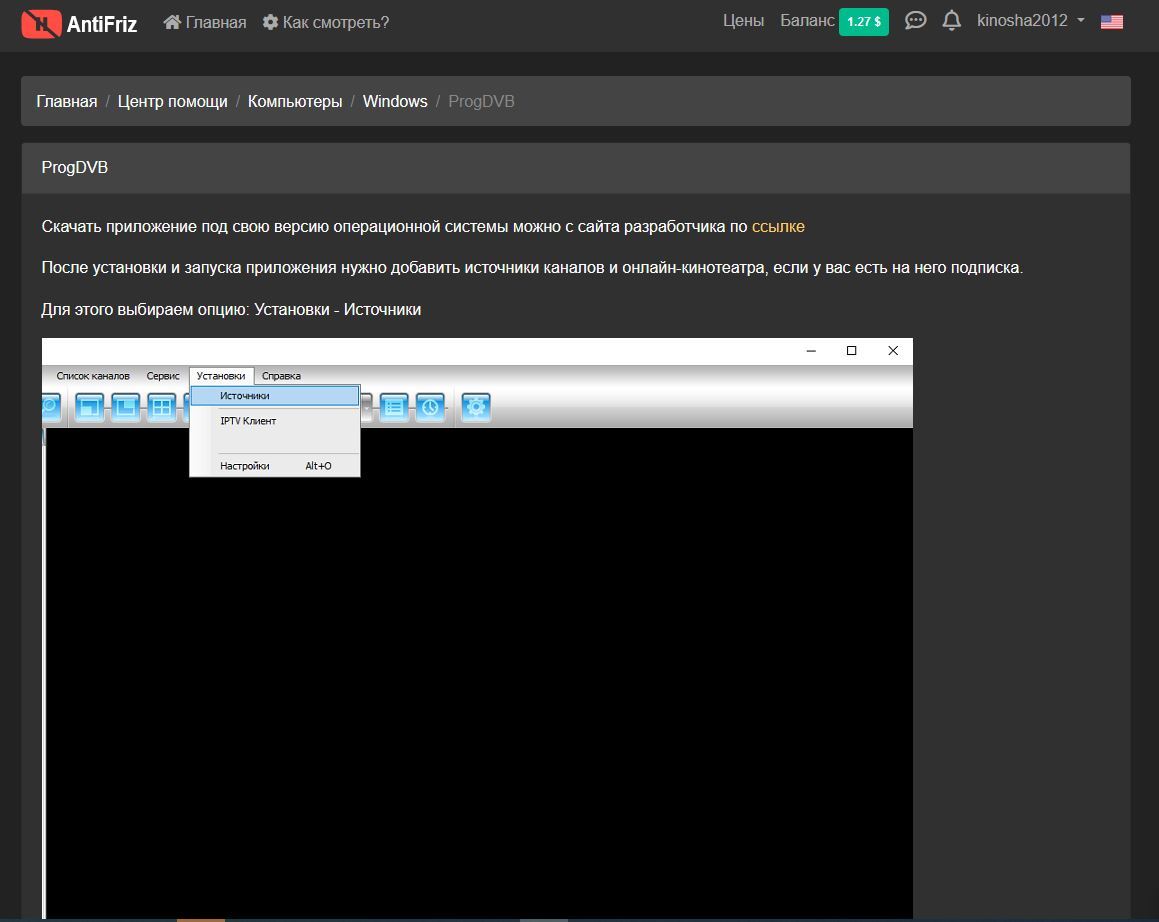Click the AntiFriz logo
The image size is (1159, 922).
pyautogui.click(x=79, y=24)
